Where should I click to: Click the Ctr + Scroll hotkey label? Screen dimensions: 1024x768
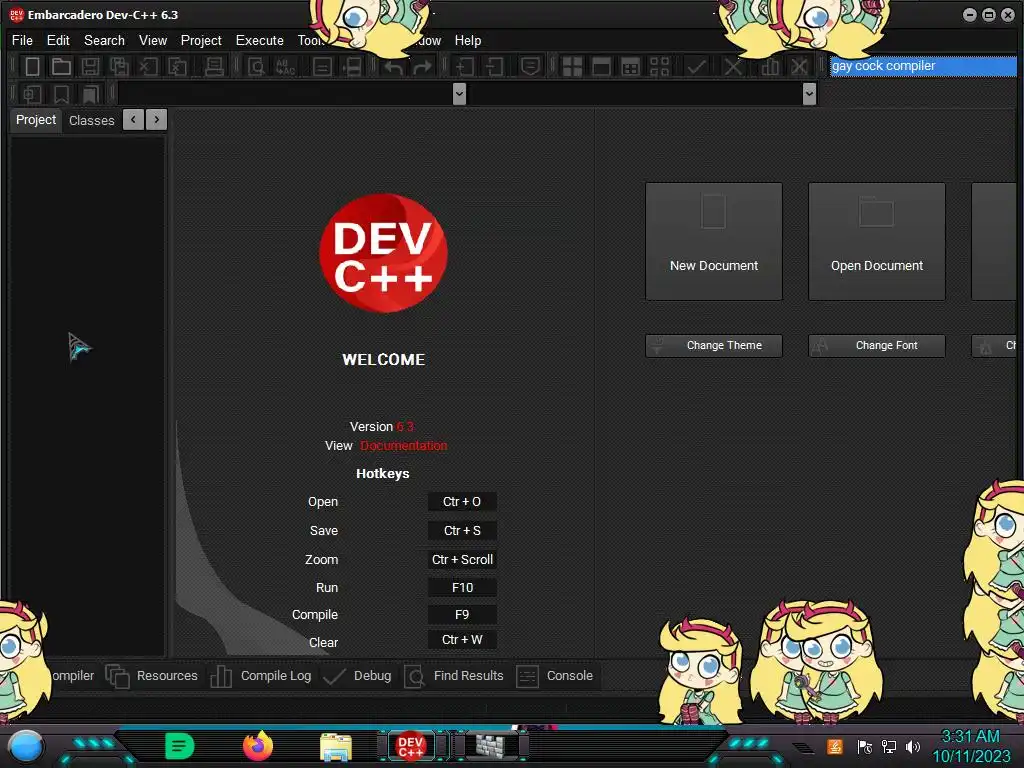click(462, 560)
